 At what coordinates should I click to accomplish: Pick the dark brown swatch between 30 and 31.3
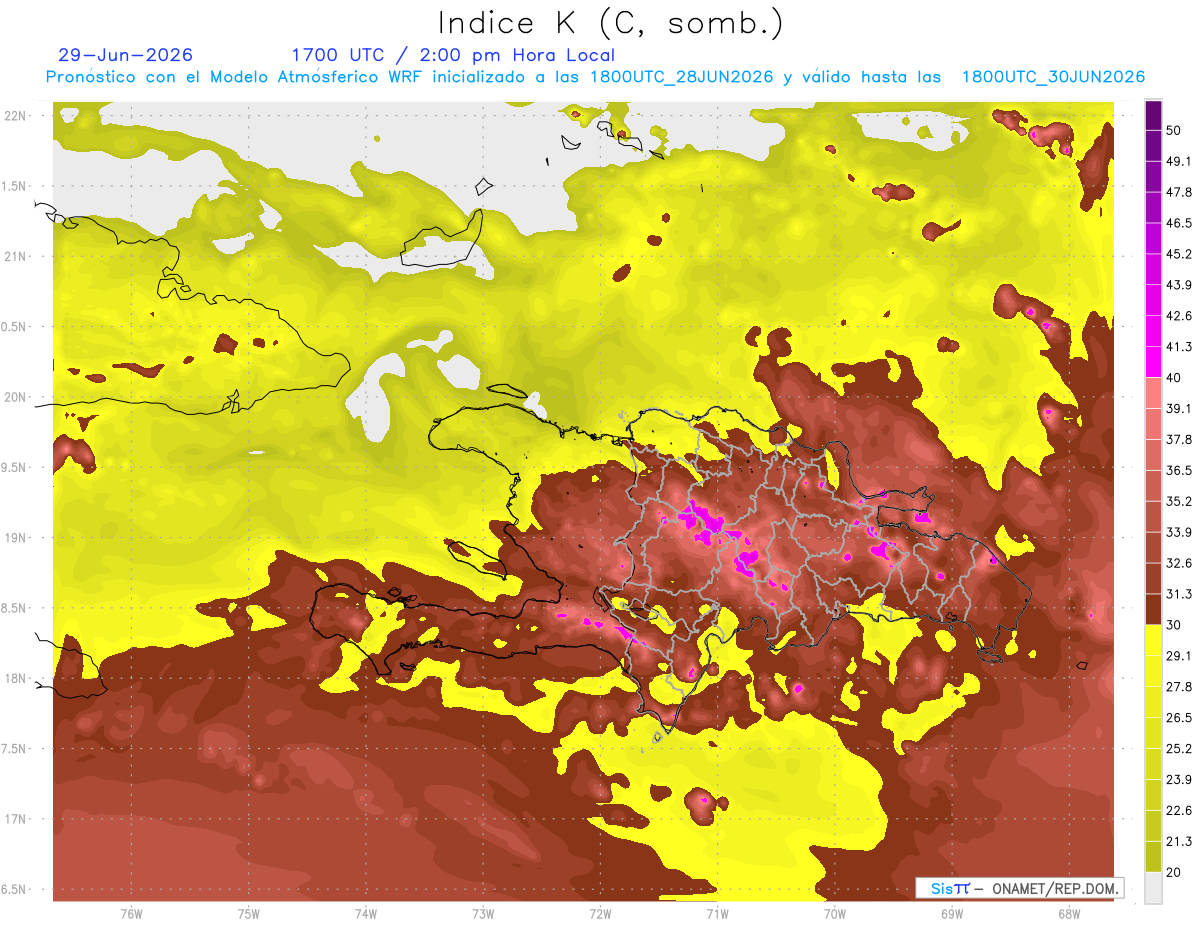1153,609
